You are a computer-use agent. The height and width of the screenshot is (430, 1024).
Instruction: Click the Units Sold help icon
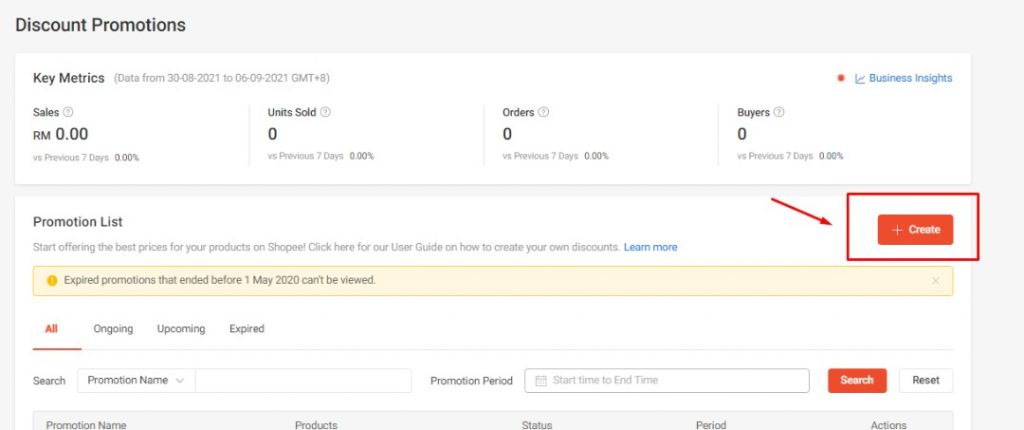325,113
